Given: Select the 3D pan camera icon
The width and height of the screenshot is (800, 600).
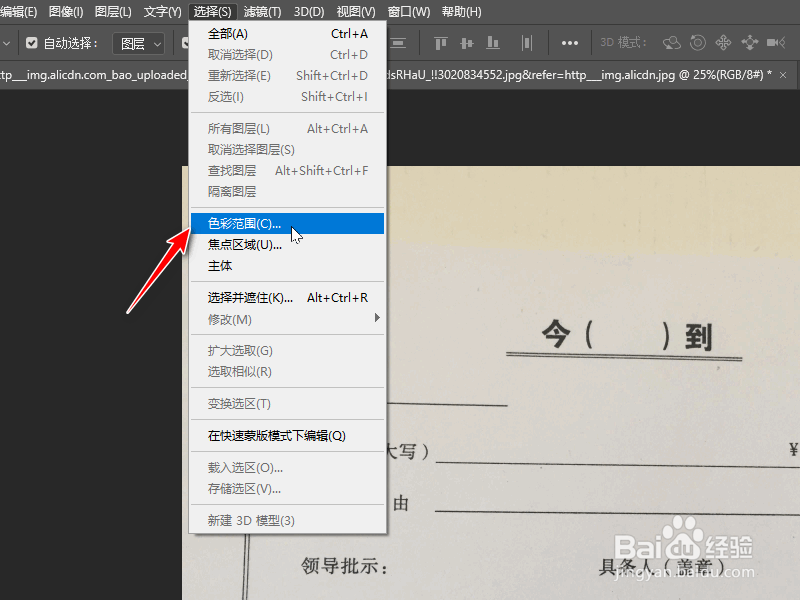Looking at the screenshot, I should (723, 43).
